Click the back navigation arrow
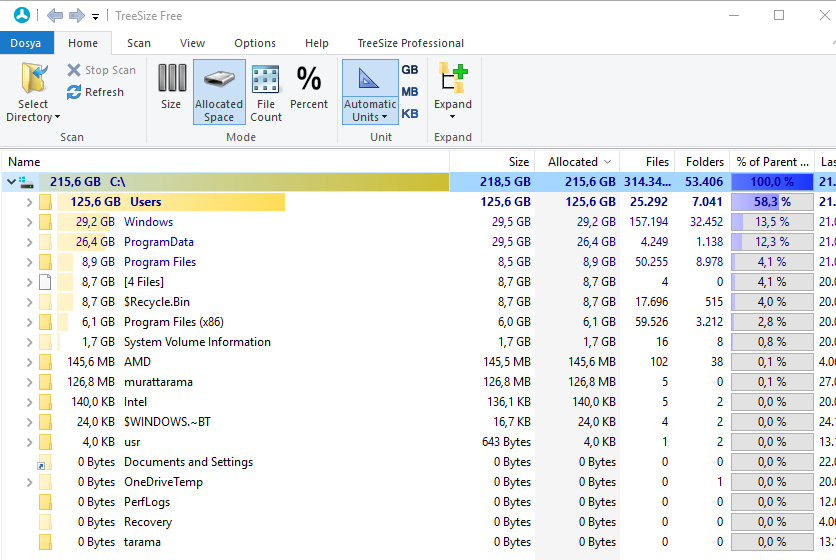The height and width of the screenshot is (560, 836). 55,15
